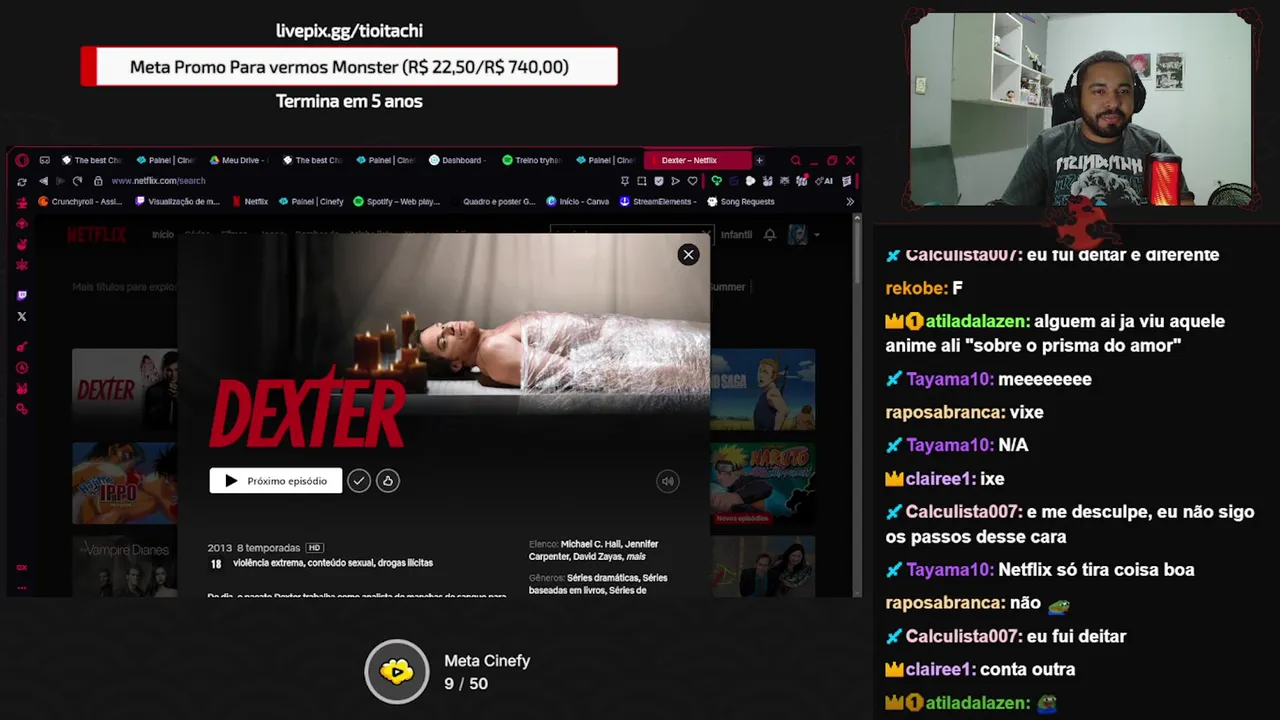Open Netflix Infantil profile link
Screen dimensions: 1280x720
tap(736, 235)
